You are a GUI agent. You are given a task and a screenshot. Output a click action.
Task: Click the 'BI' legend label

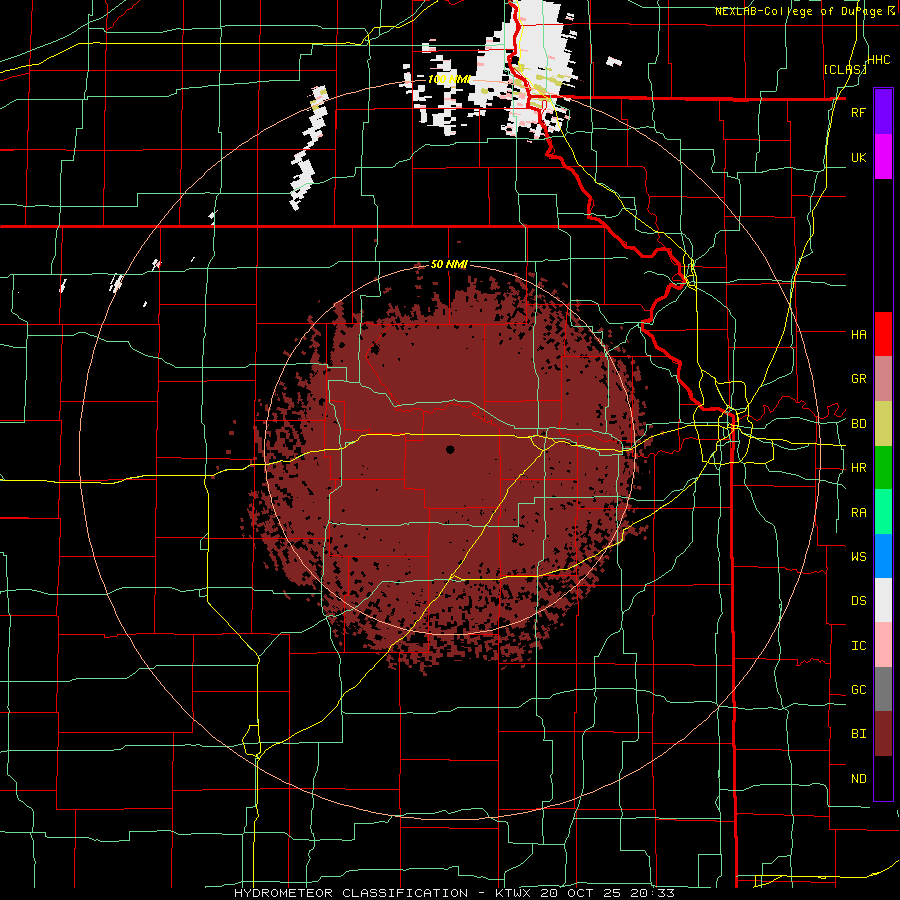pyautogui.click(x=858, y=734)
